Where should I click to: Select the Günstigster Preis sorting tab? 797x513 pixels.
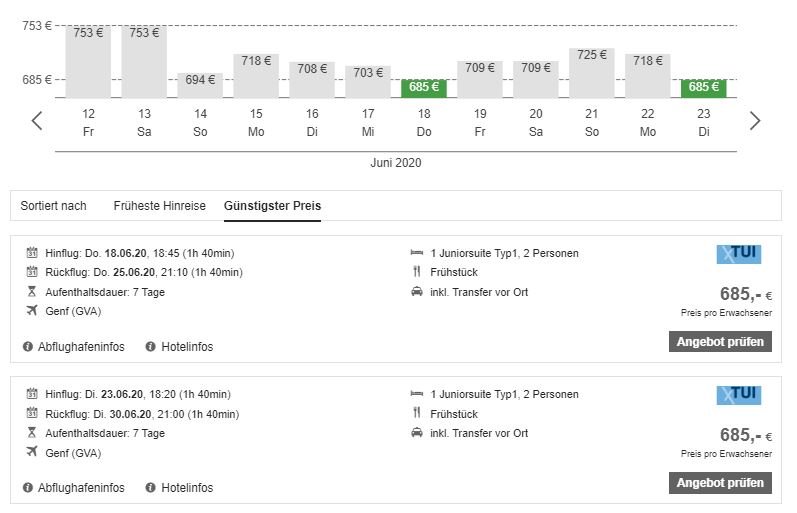pos(272,206)
